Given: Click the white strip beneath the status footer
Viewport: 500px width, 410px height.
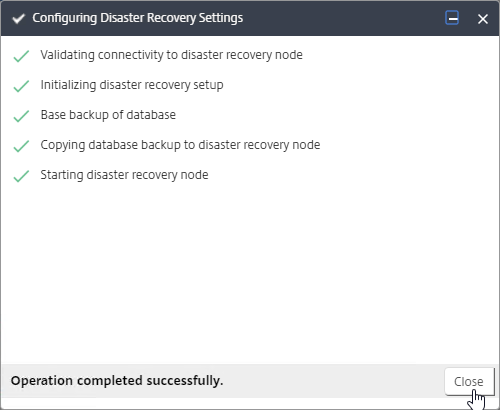Looking at the screenshot, I should [x=233, y=403].
